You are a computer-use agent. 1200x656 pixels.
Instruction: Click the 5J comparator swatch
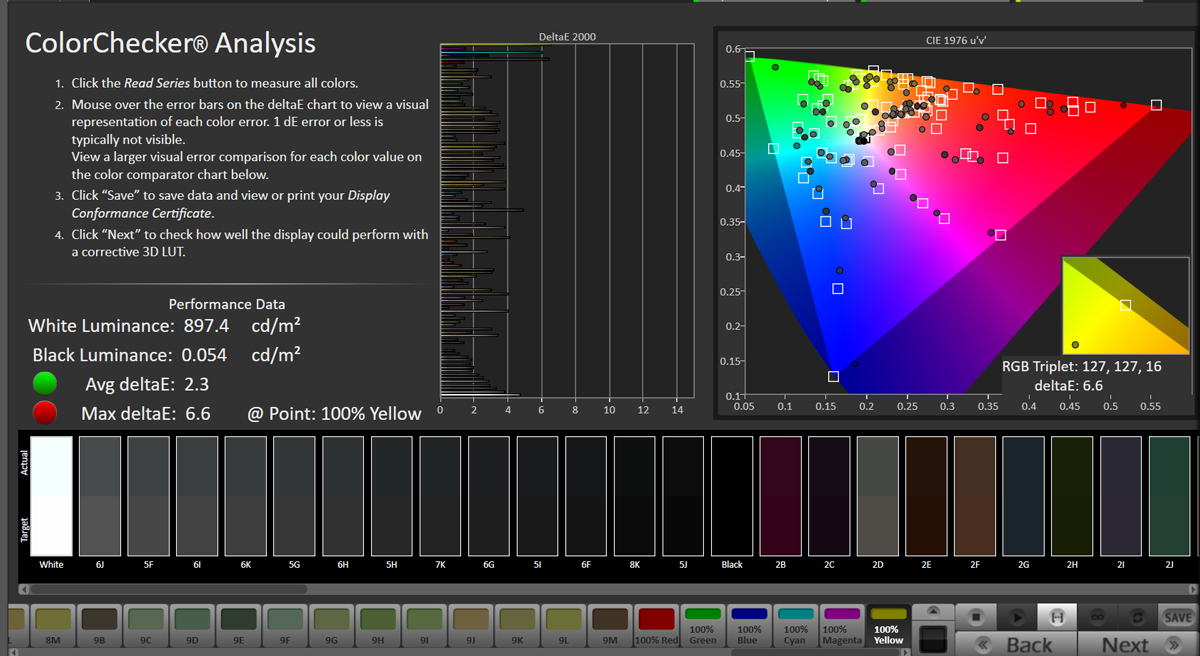click(x=683, y=496)
